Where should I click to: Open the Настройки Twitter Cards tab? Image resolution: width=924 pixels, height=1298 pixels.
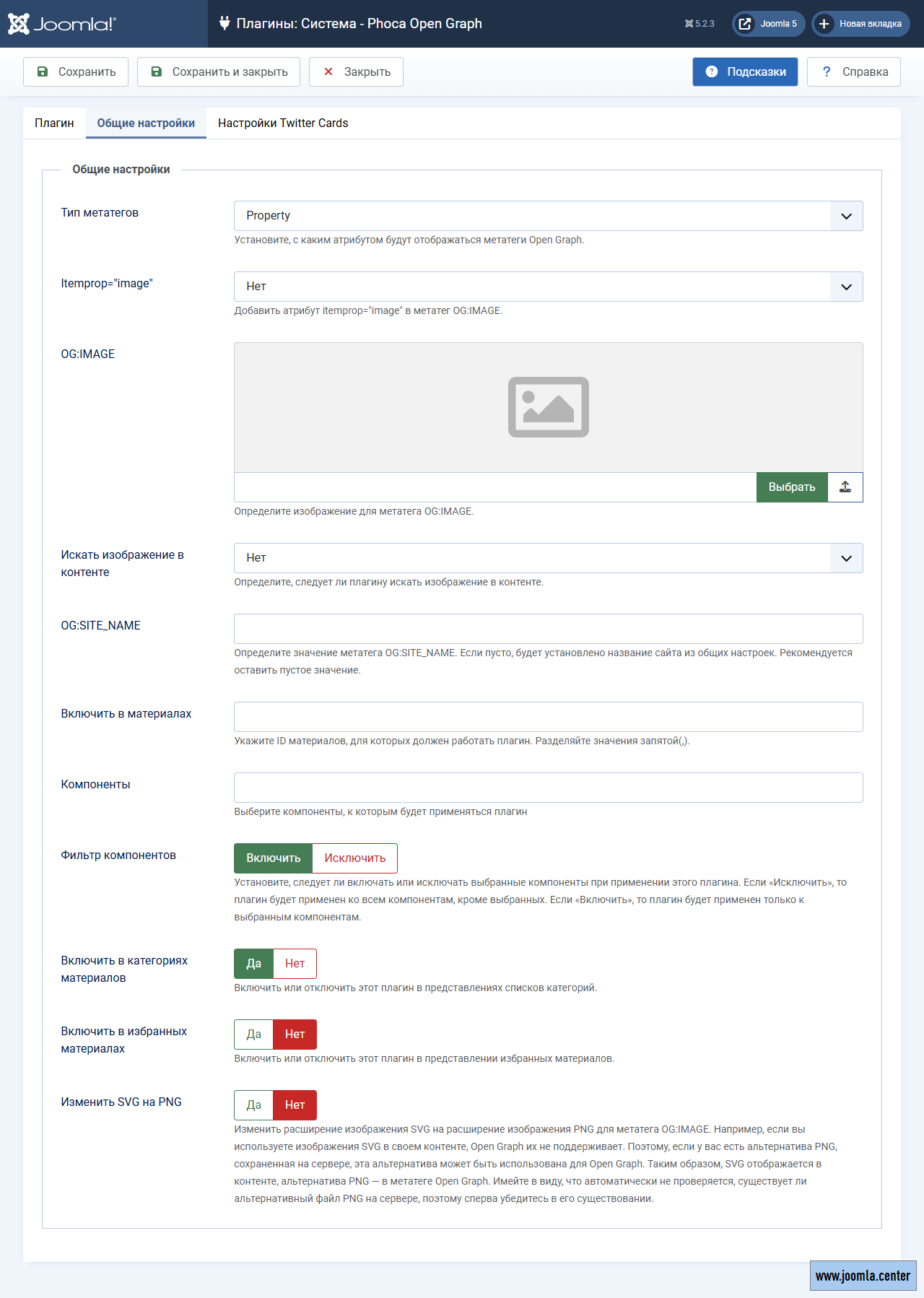coord(283,123)
